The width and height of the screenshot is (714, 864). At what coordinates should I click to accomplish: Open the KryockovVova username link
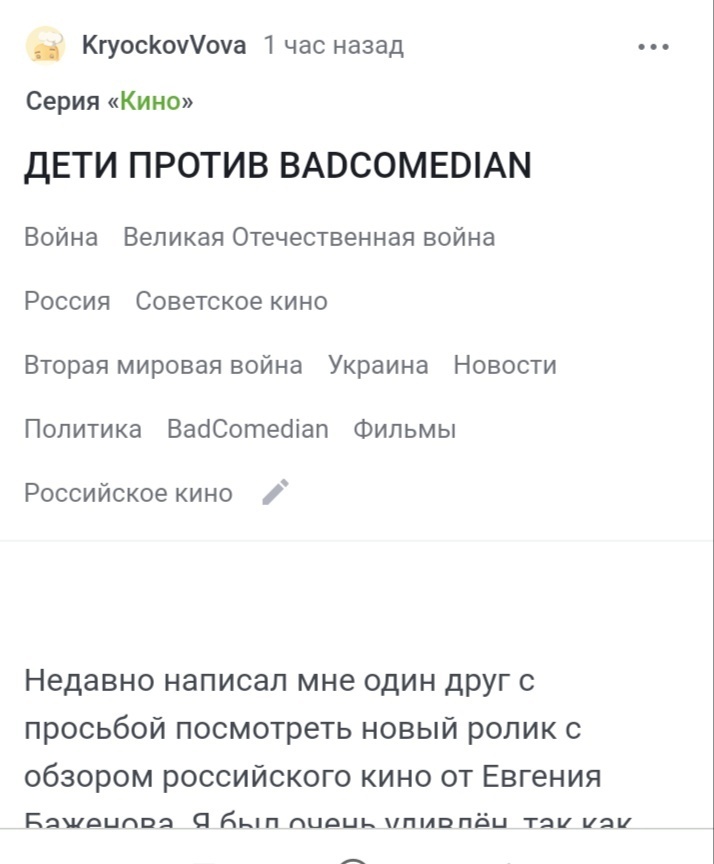click(163, 45)
